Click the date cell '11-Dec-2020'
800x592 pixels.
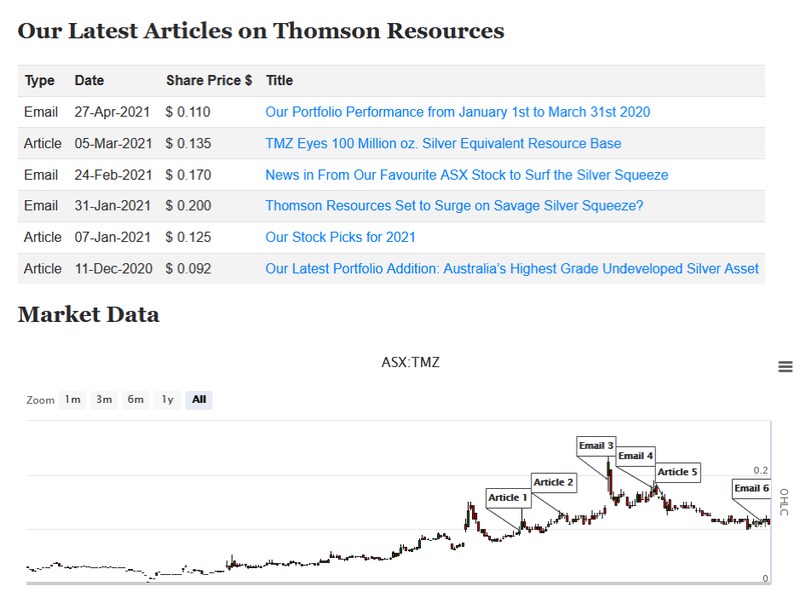tap(114, 268)
